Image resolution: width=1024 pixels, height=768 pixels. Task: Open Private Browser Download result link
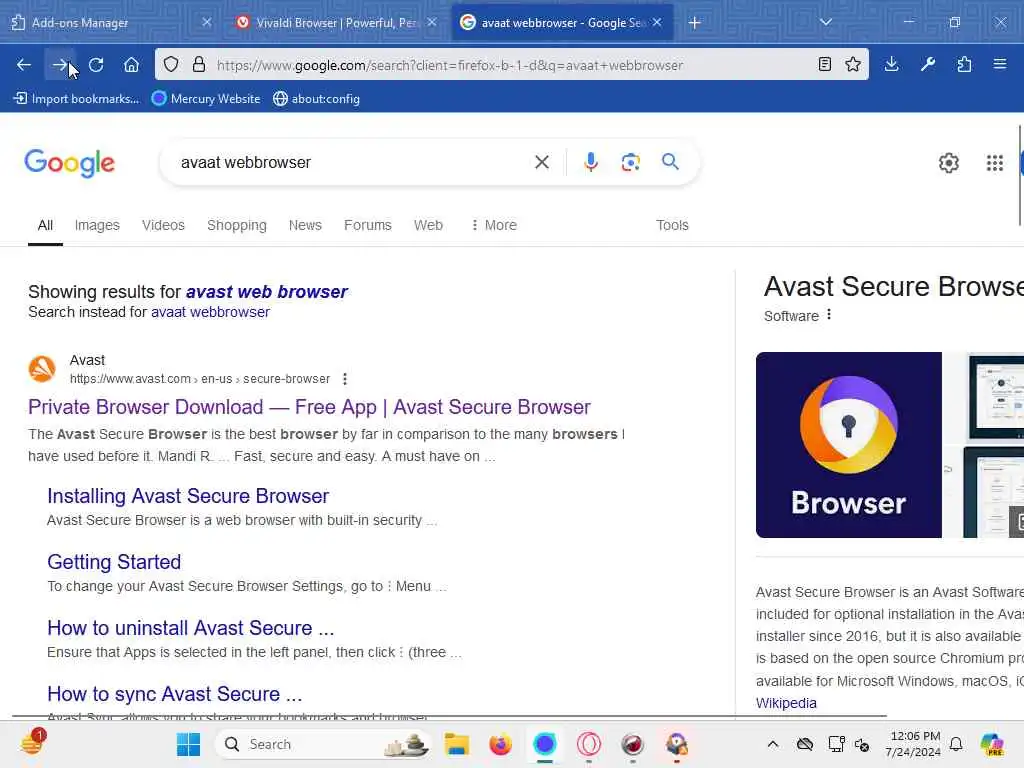click(309, 407)
